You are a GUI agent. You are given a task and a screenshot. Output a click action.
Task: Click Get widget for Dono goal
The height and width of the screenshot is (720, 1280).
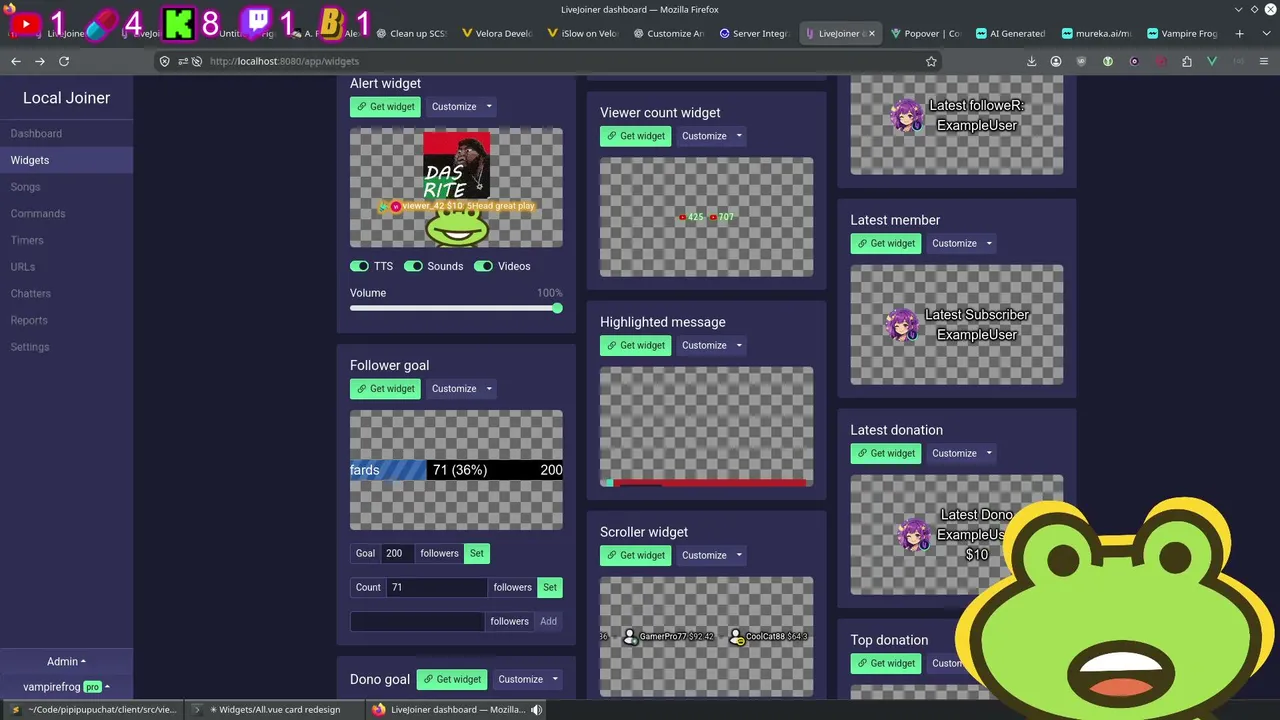(x=452, y=680)
